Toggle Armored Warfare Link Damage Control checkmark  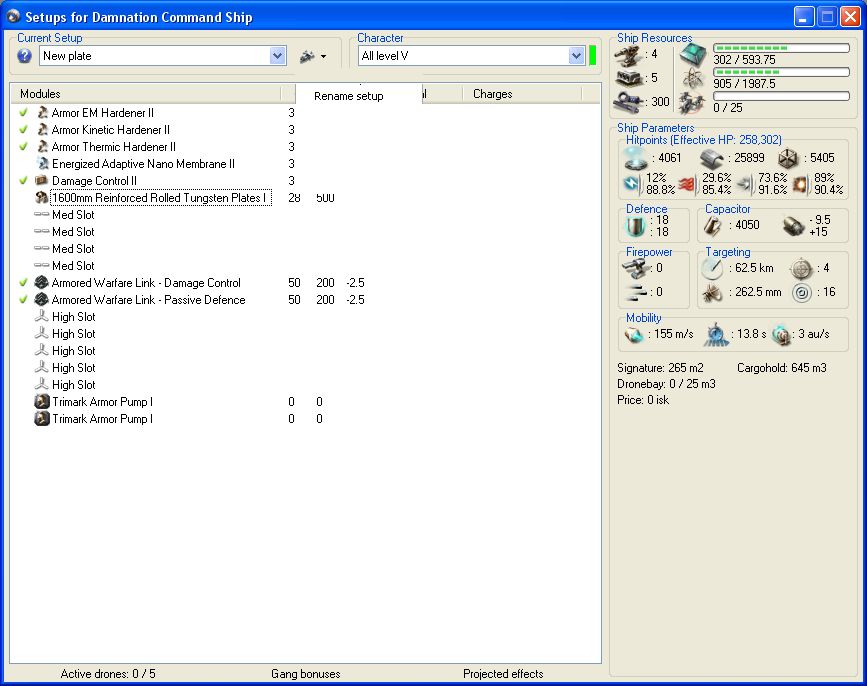(x=23, y=283)
